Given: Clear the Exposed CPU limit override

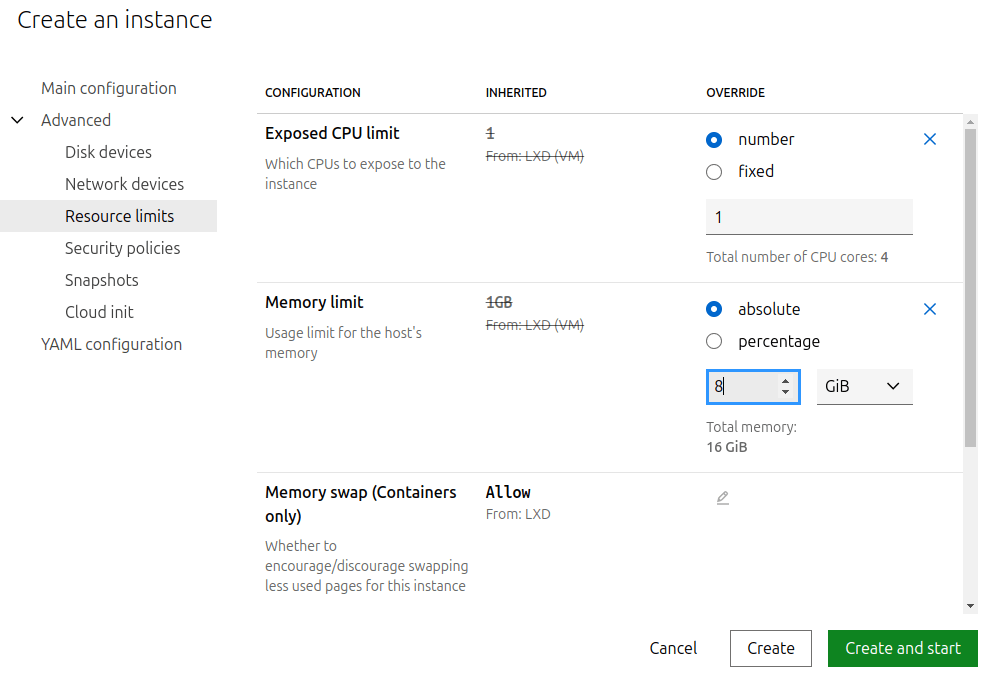Looking at the screenshot, I should pyautogui.click(x=929, y=140).
